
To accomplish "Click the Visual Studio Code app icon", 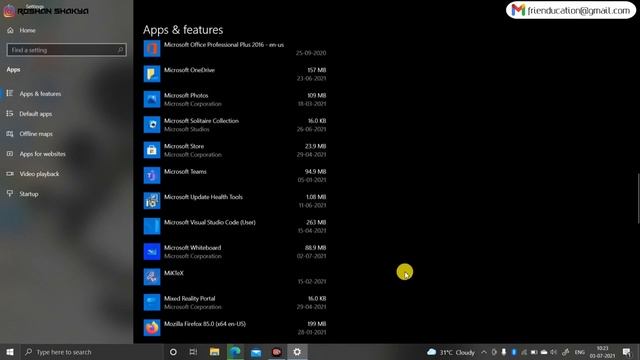I will point(152,226).
